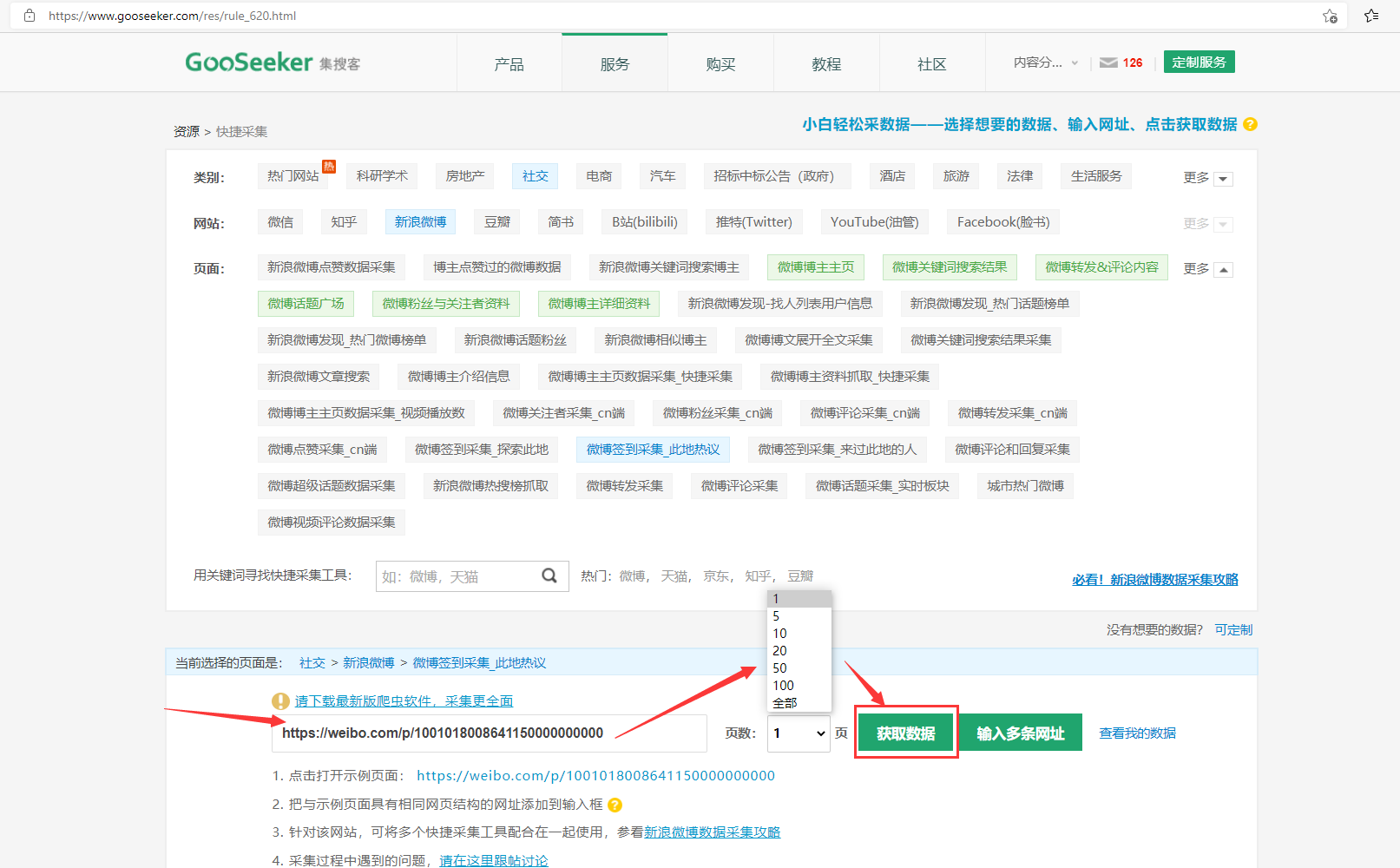
Task: Open the 教程 navigation tab
Action: tap(826, 63)
